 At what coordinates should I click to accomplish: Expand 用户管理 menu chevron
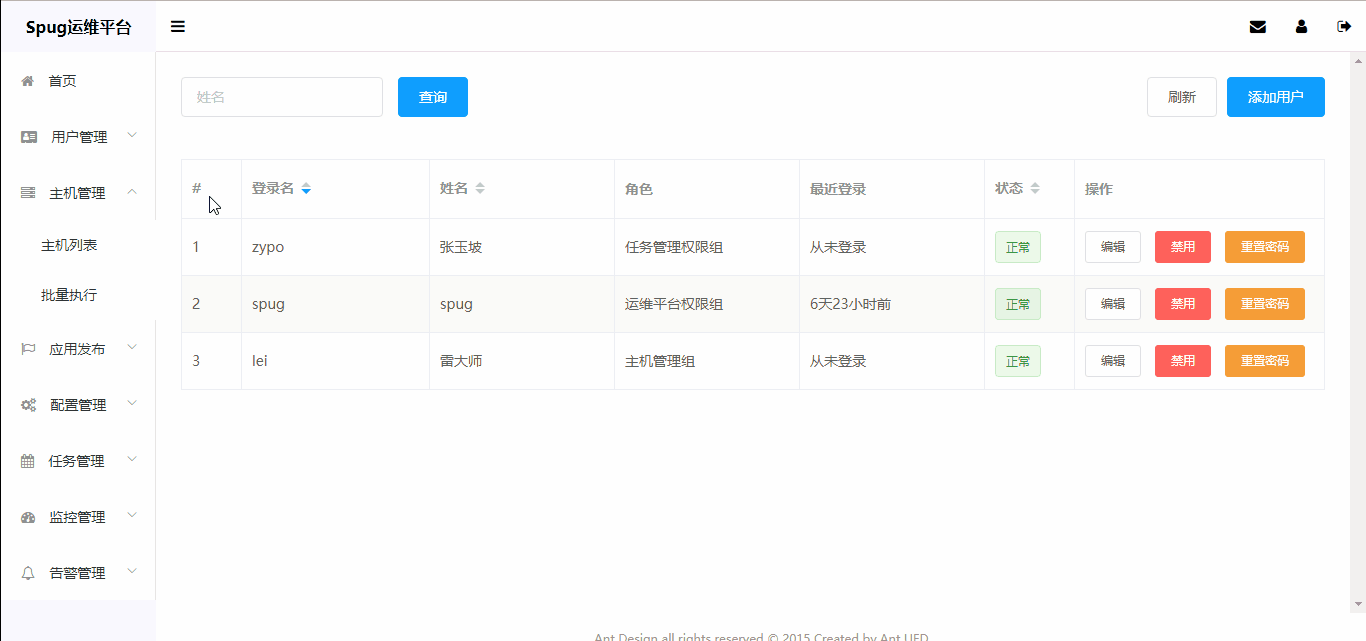coord(132,135)
